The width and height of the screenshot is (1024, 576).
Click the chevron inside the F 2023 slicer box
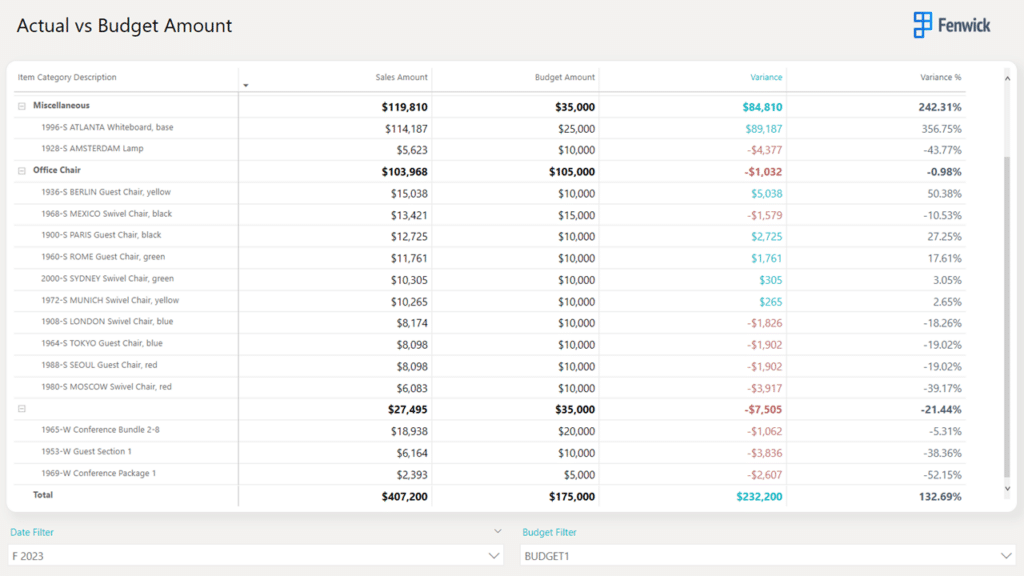click(493, 556)
